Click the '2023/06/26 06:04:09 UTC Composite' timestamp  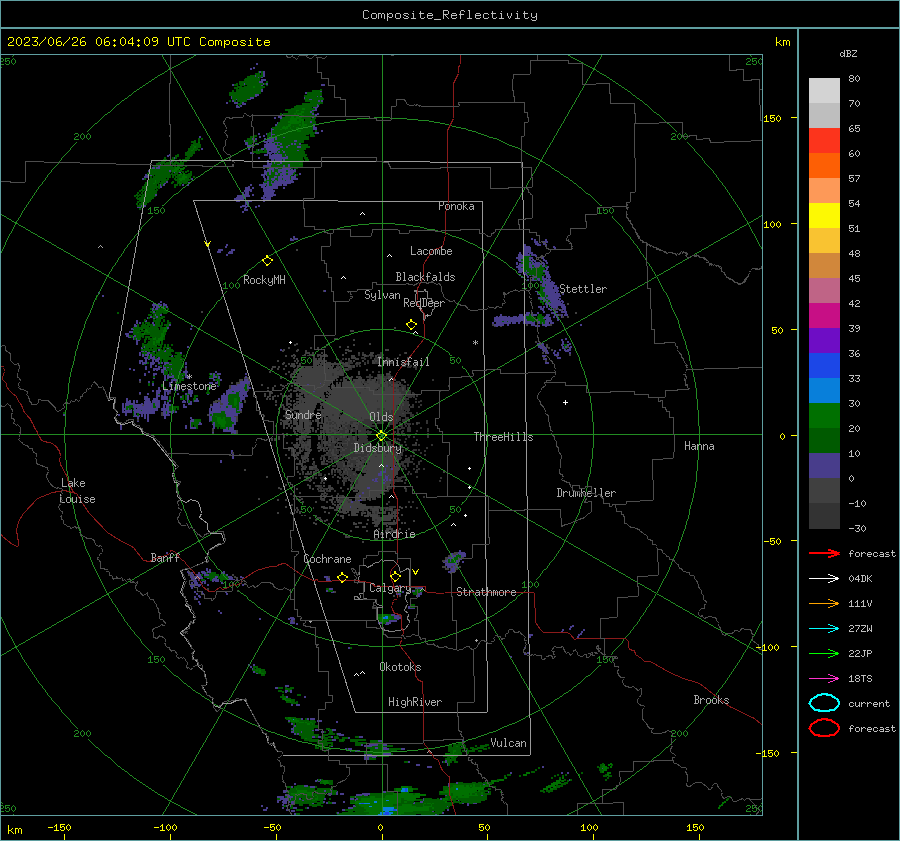138,42
